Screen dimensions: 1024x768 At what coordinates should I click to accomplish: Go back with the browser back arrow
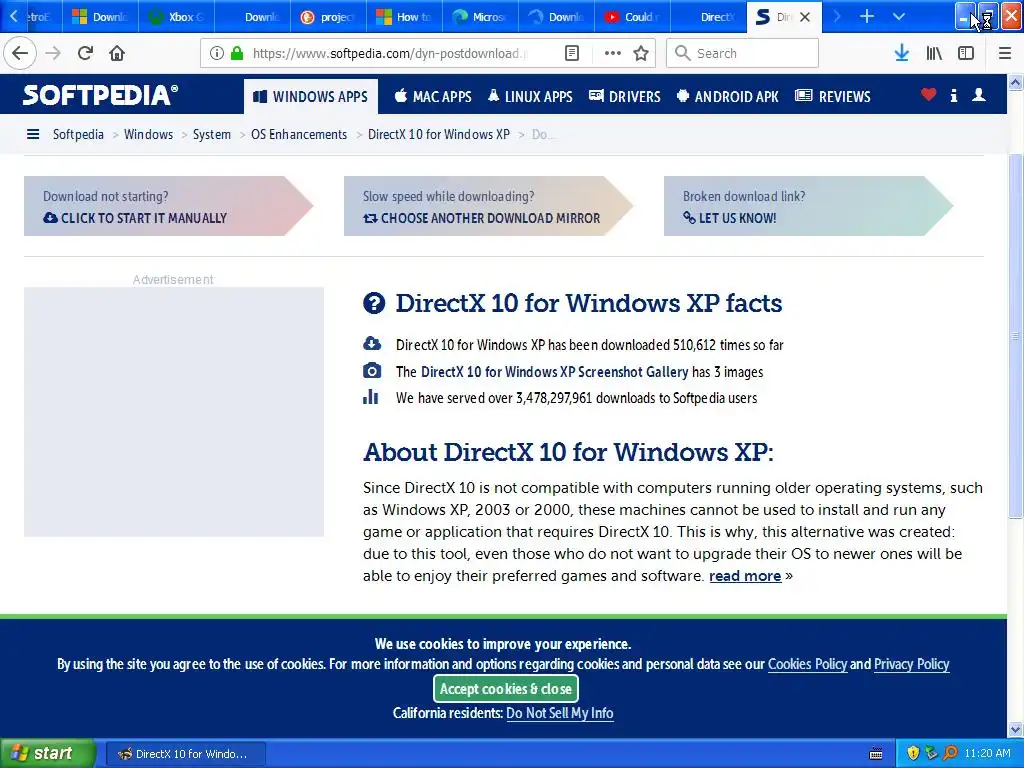point(20,53)
